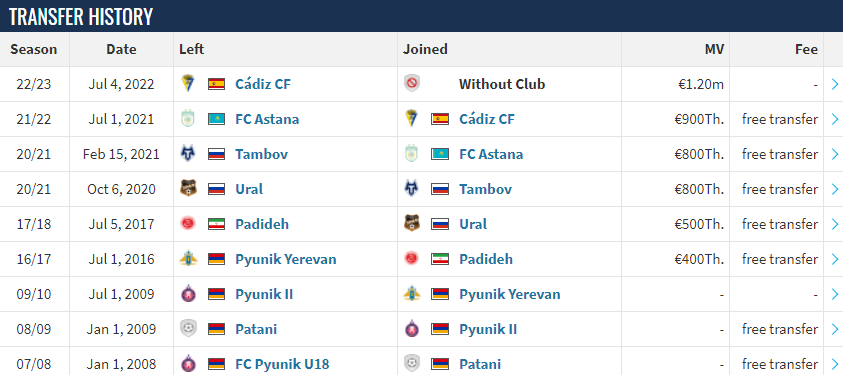Expand arrow for the Jul 5, 2017 transfer

pyautogui.click(x=834, y=224)
